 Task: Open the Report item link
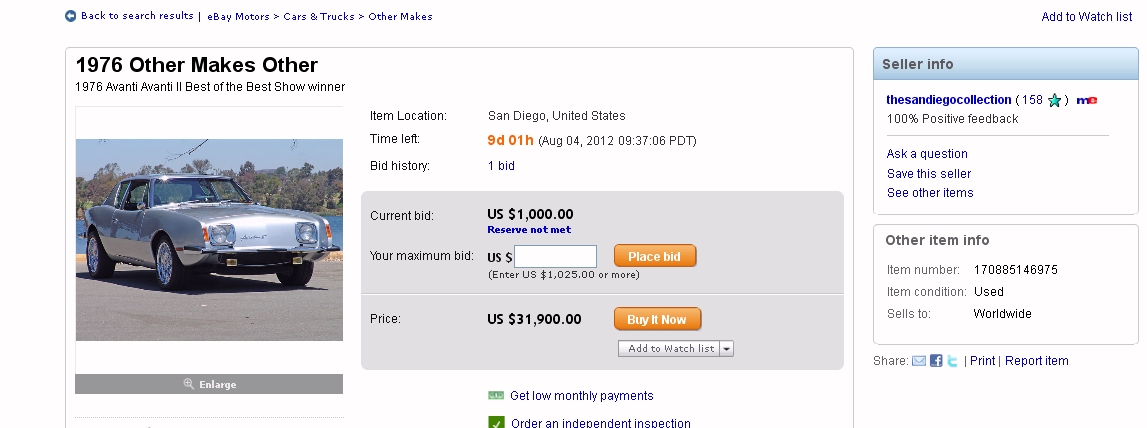tap(1036, 361)
